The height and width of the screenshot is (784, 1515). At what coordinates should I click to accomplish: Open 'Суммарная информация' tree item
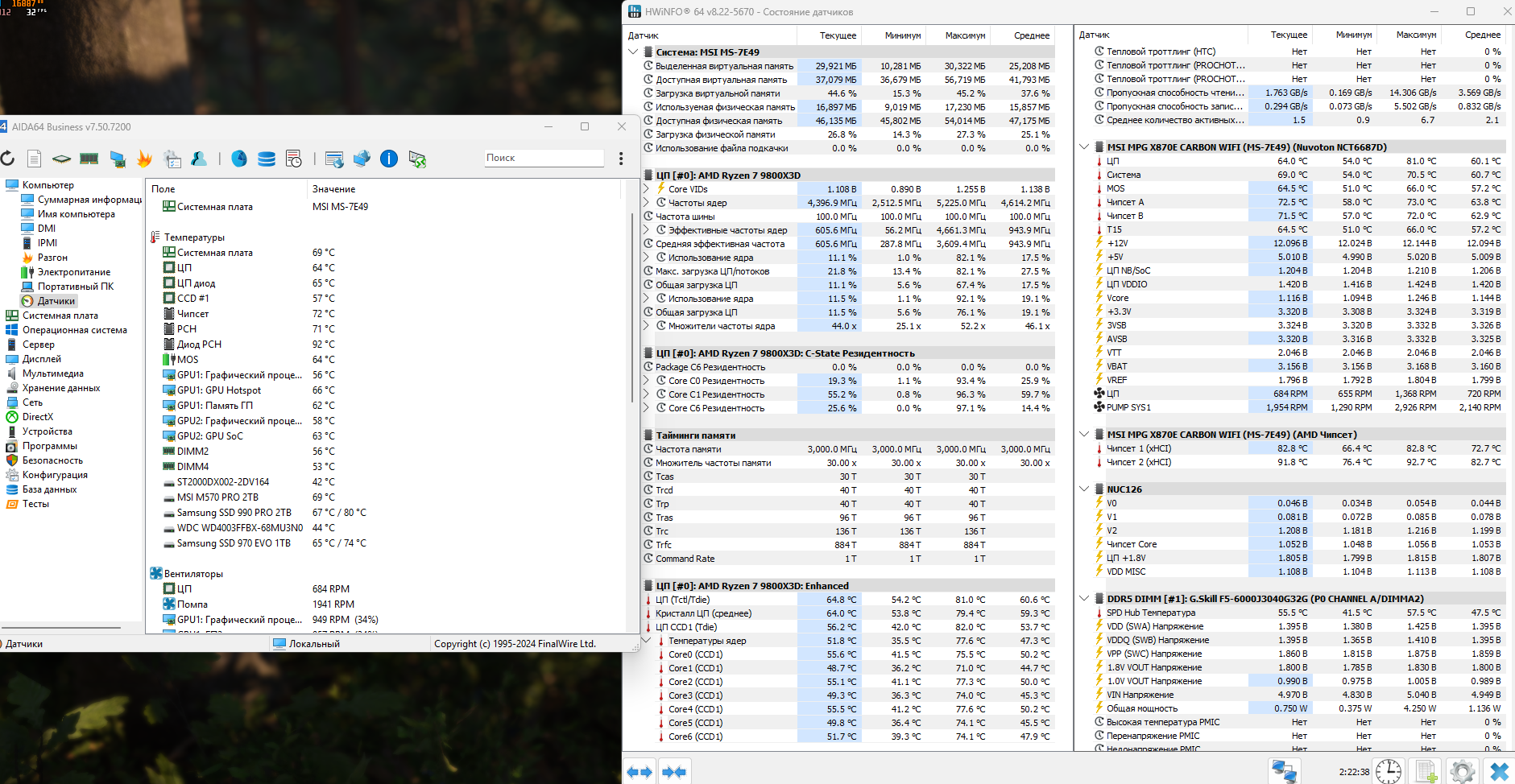click(x=89, y=200)
